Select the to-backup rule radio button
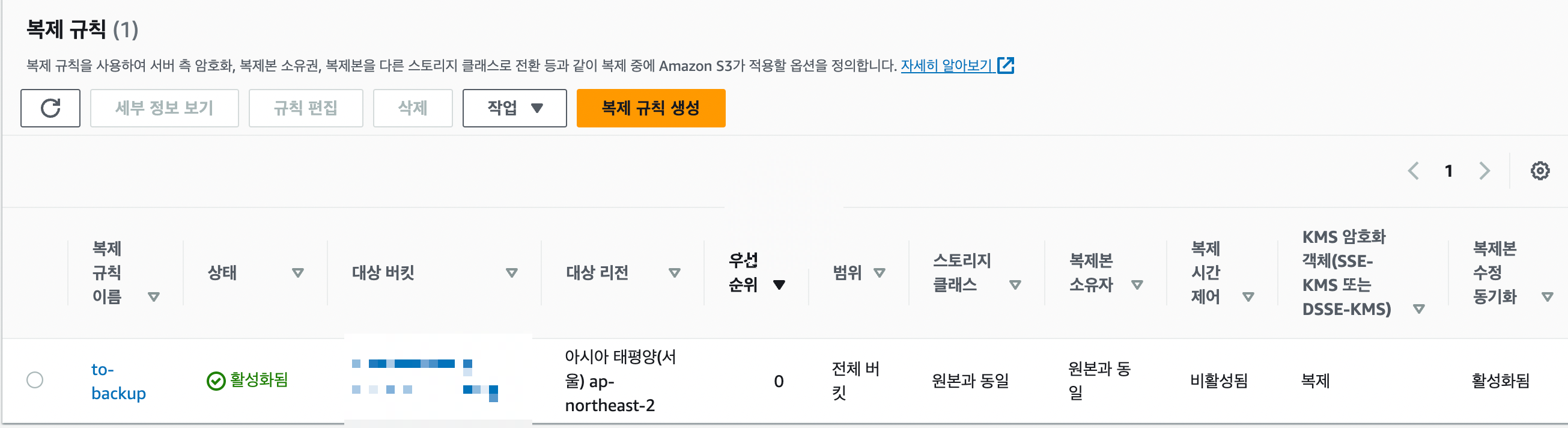The width and height of the screenshot is (1568, 428). click(35, 381)
